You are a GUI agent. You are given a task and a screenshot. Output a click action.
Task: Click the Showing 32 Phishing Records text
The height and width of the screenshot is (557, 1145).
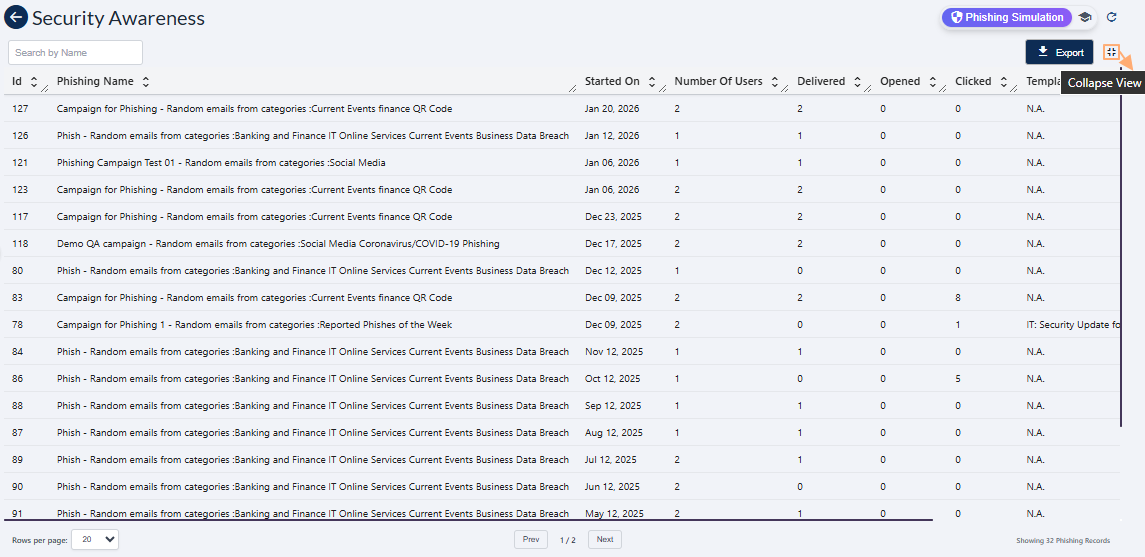pyautogui.click(x=1062, y=541)
